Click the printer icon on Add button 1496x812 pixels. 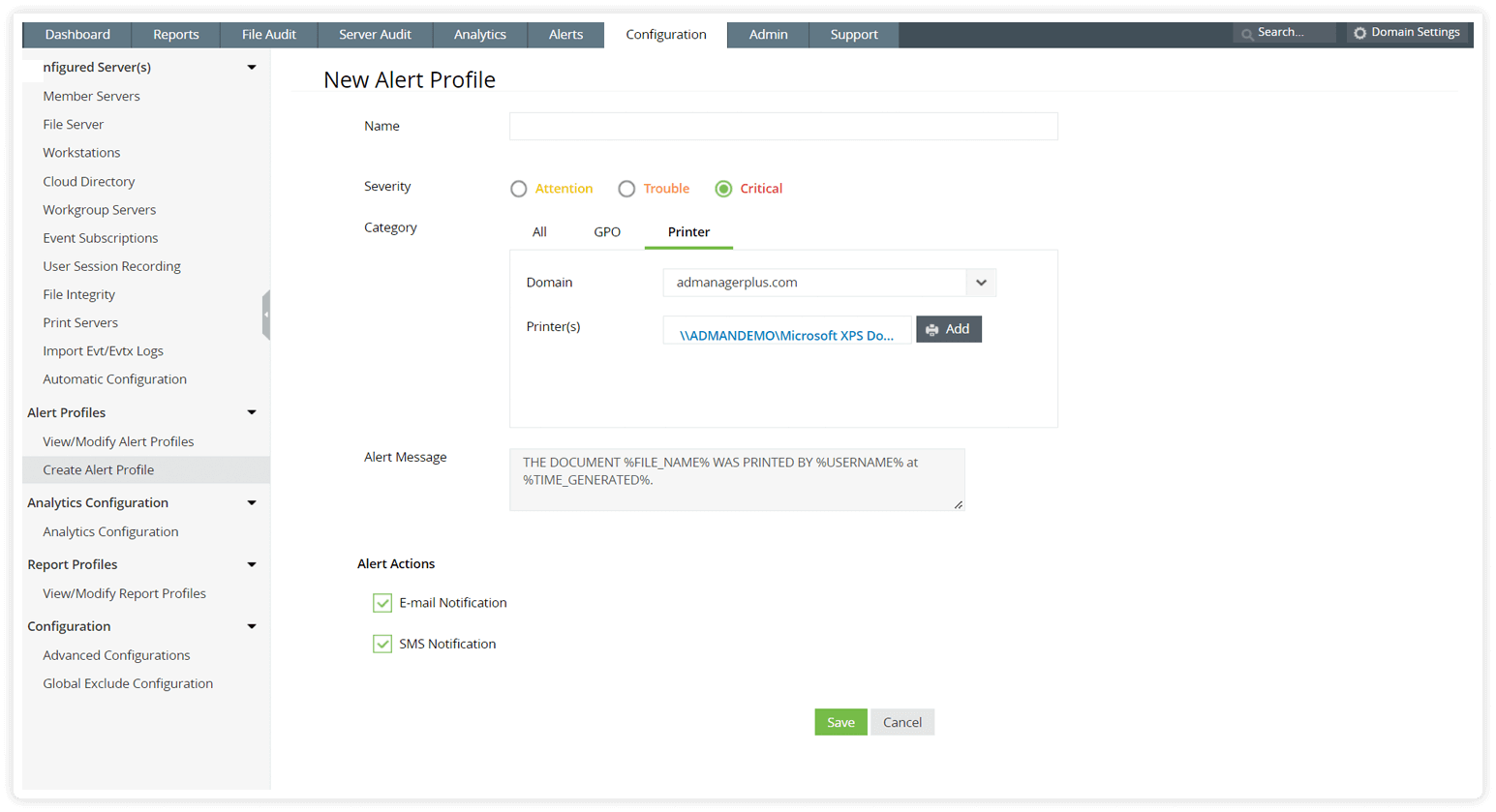click(931, 330)
